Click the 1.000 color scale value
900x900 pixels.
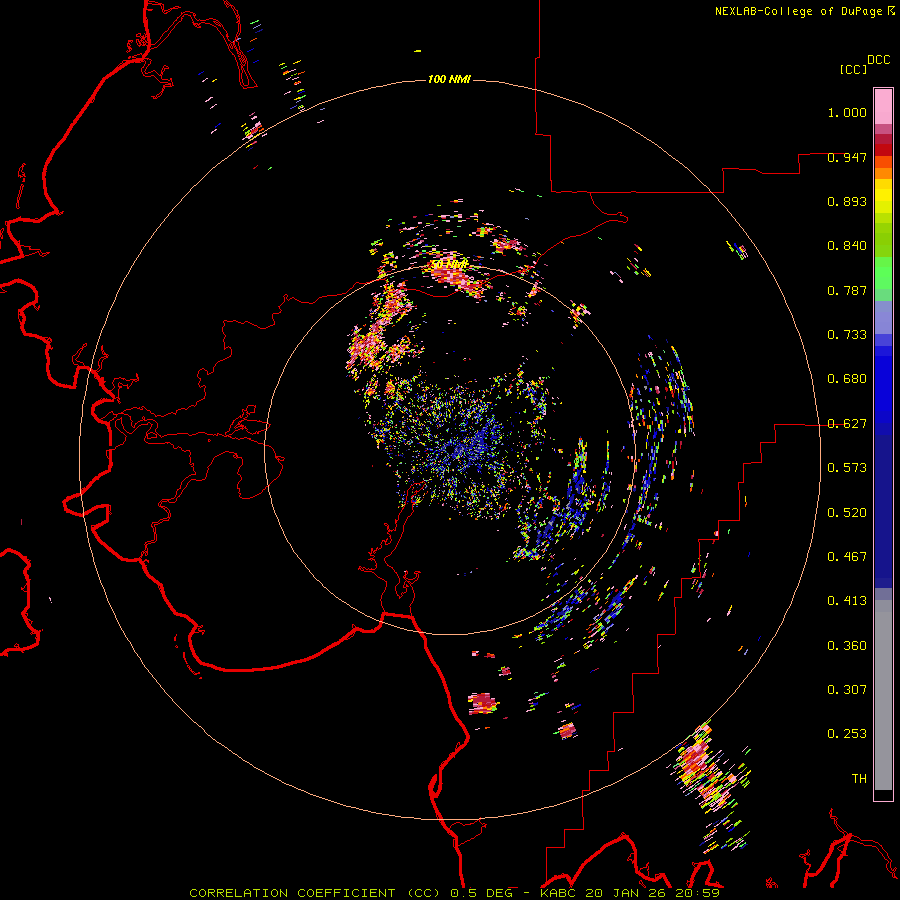847,112
